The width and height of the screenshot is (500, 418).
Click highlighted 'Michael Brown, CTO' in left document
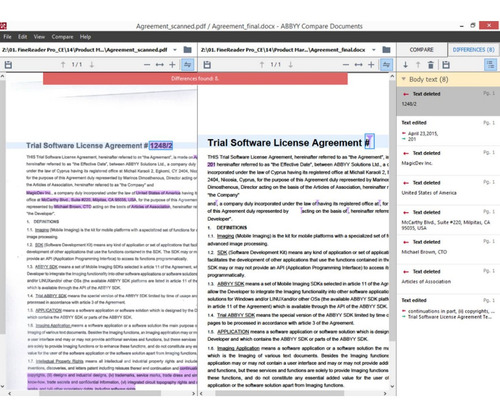coord(73,207)
